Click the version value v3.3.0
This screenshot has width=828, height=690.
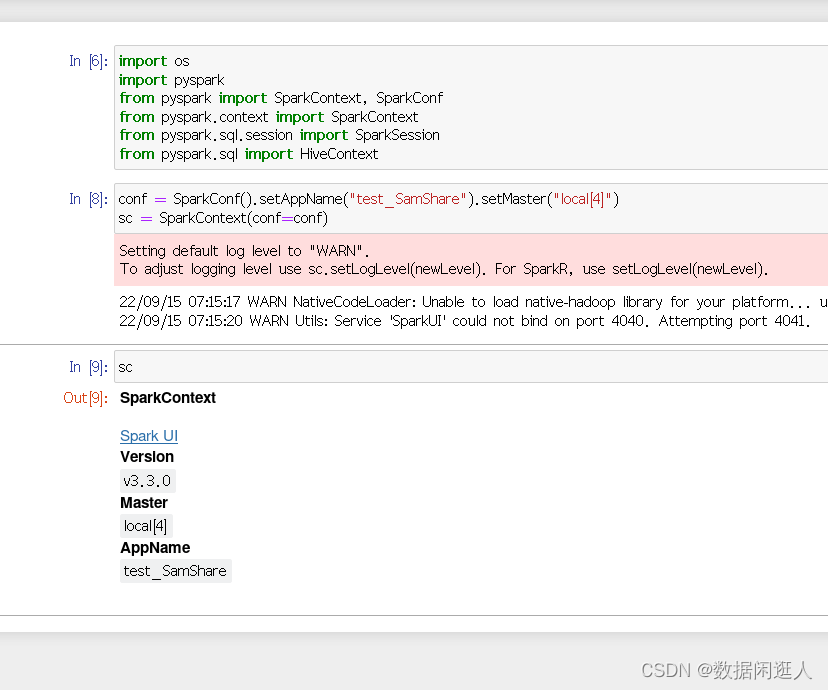pyautogui.click(x=147, y=481)
